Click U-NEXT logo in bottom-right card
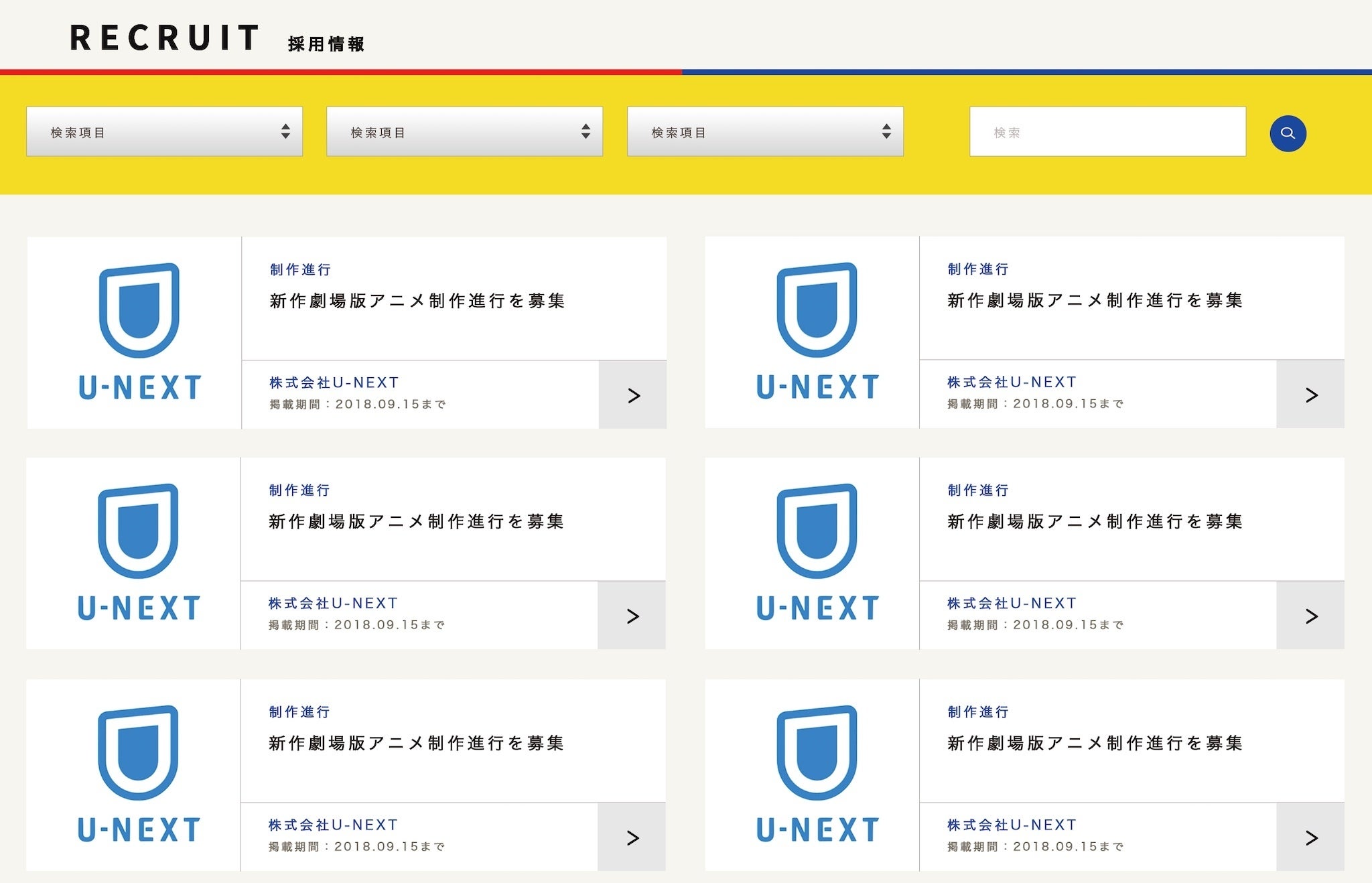The height and width of the screenshot is (883, 1372). click(817, 774)
